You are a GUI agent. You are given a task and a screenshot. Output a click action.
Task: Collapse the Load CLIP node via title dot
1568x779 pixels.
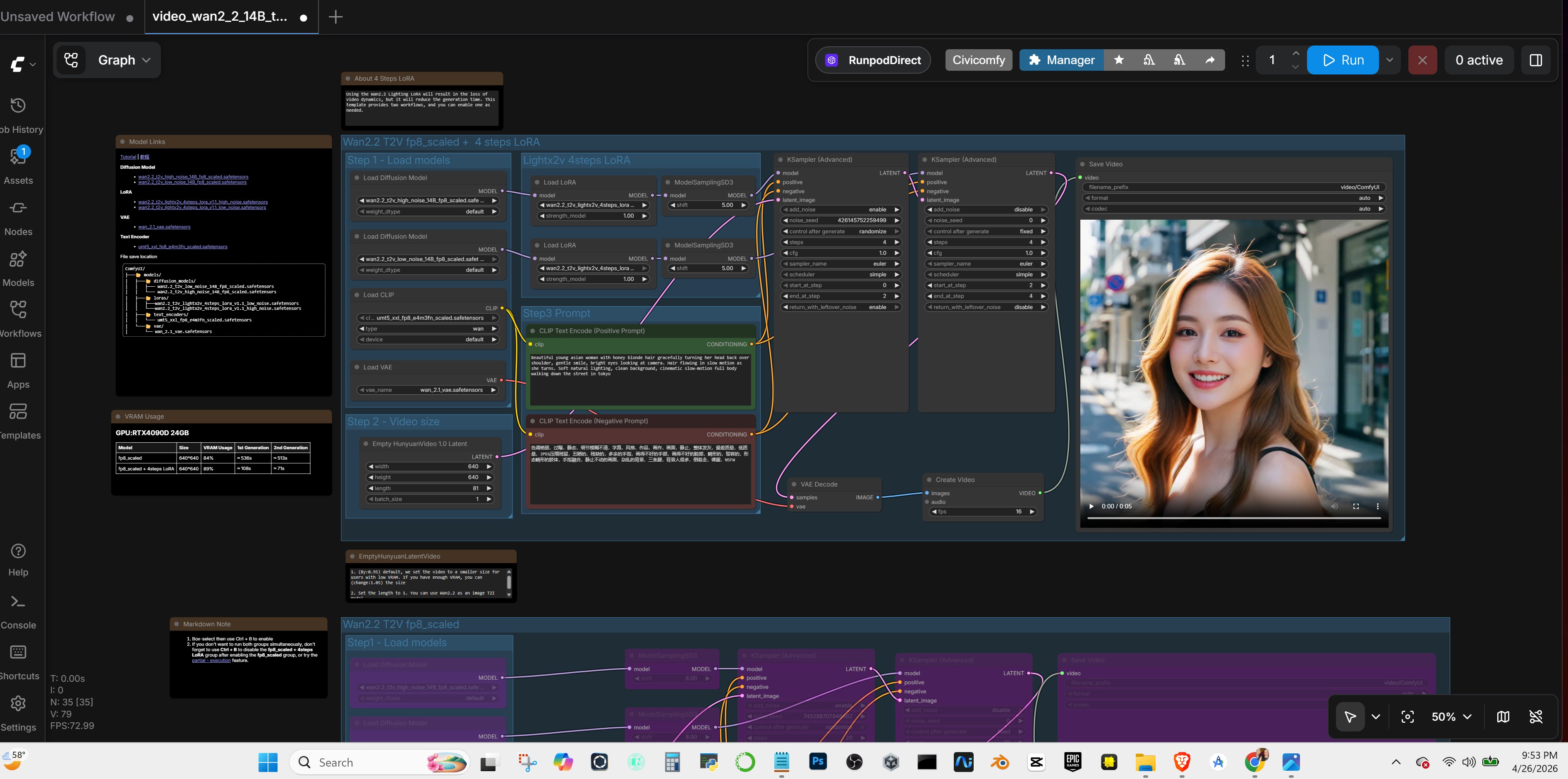pyautogui.click(x=357, y=295)
